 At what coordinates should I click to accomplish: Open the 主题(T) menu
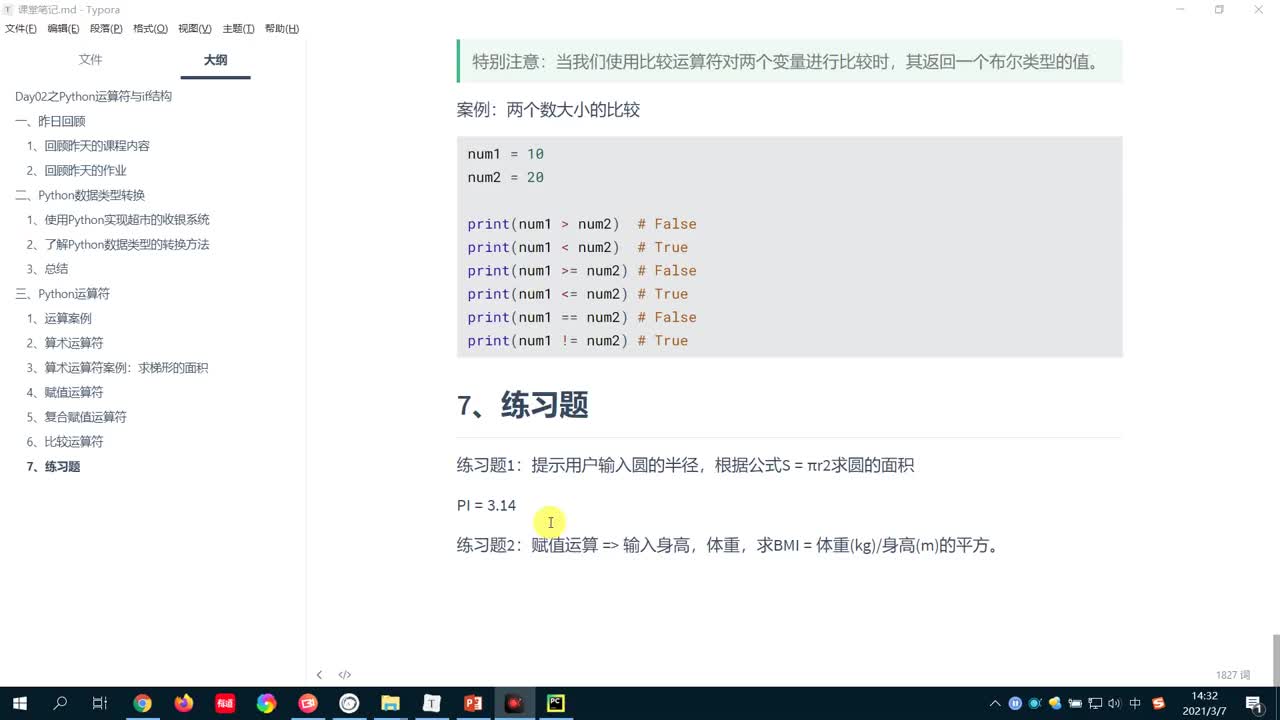pyautogui.click(x=238, y=29)
